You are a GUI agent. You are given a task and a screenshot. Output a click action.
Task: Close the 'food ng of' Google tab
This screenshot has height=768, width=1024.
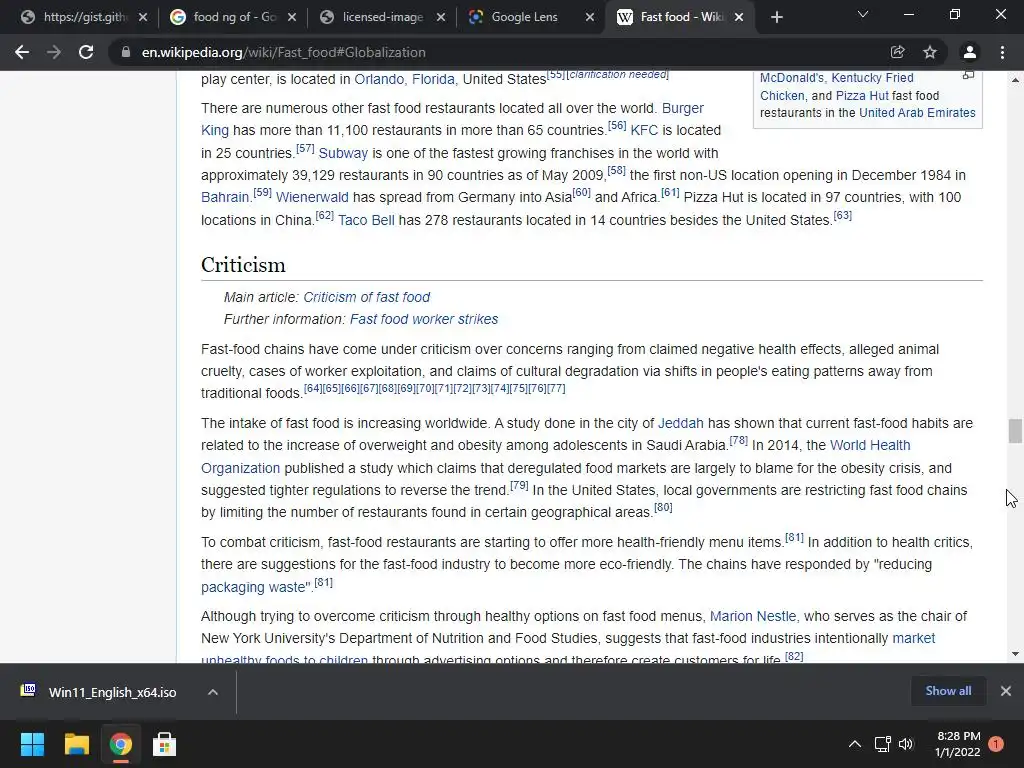click(x=292, y=17)
